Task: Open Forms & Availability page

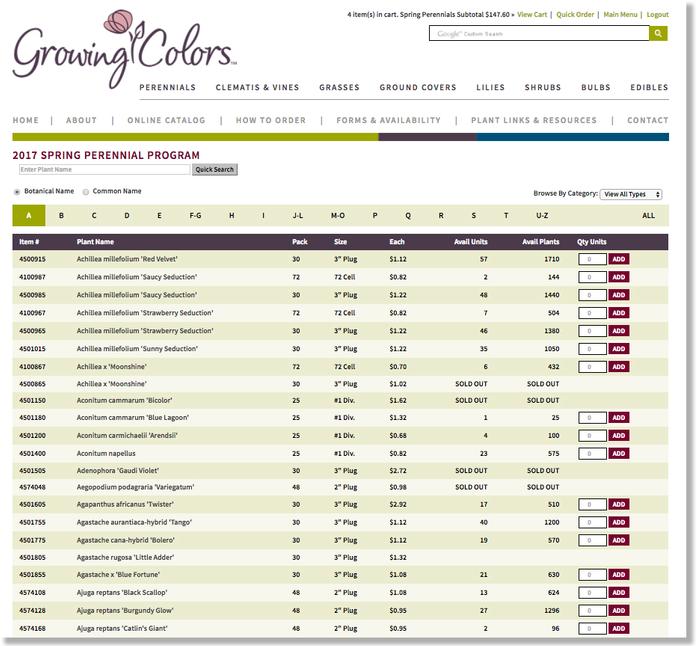Action: click(388, 120)
